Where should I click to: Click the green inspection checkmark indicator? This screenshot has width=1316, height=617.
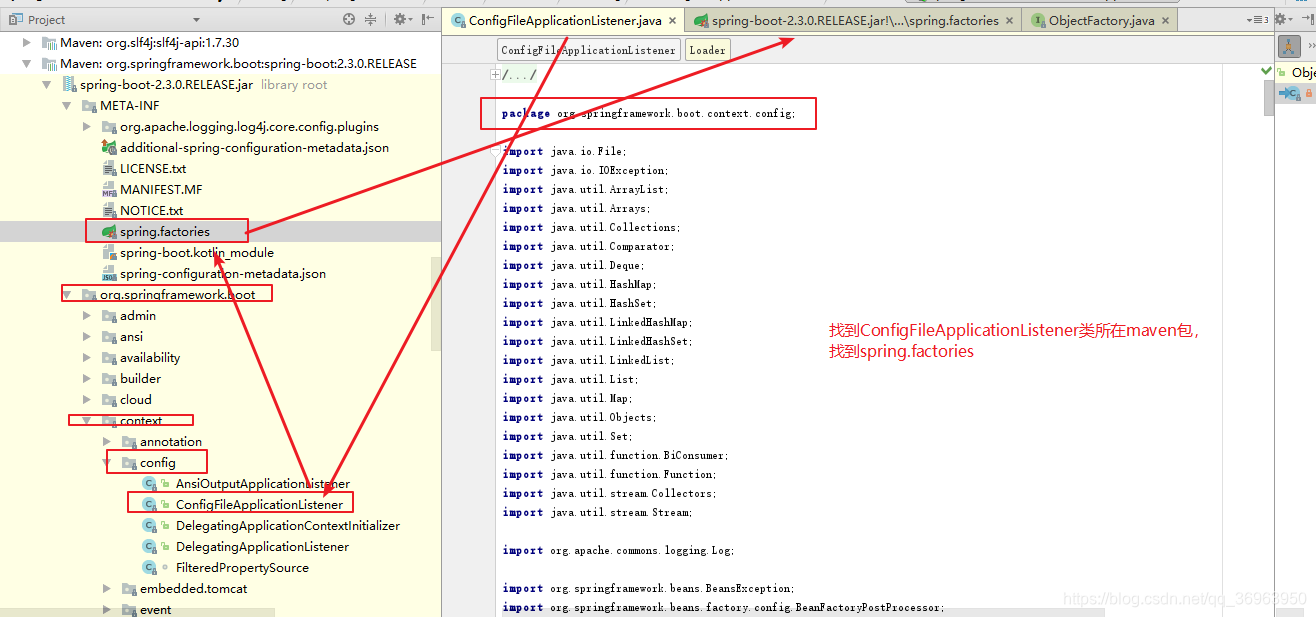click(1267, 71)
